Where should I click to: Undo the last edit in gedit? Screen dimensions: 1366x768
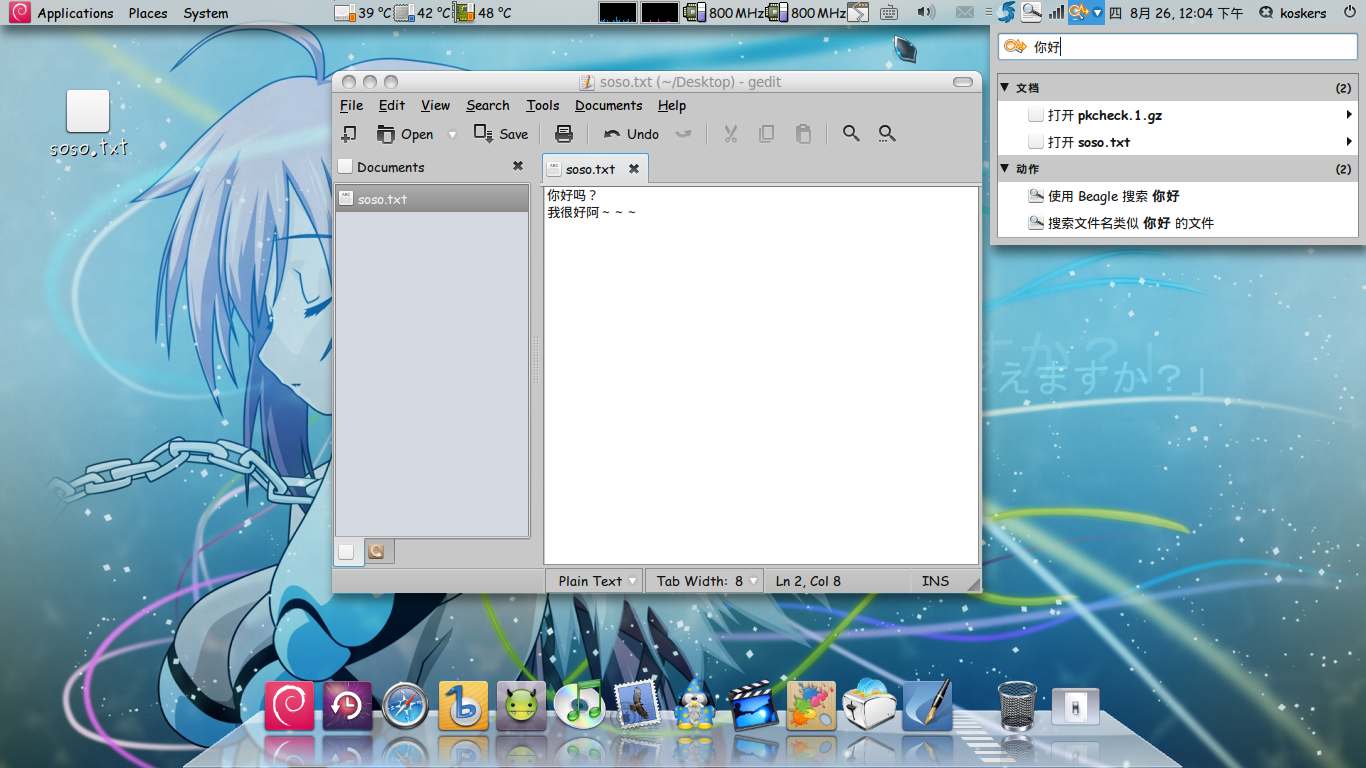pyautogui.click(x=631, y=134)
